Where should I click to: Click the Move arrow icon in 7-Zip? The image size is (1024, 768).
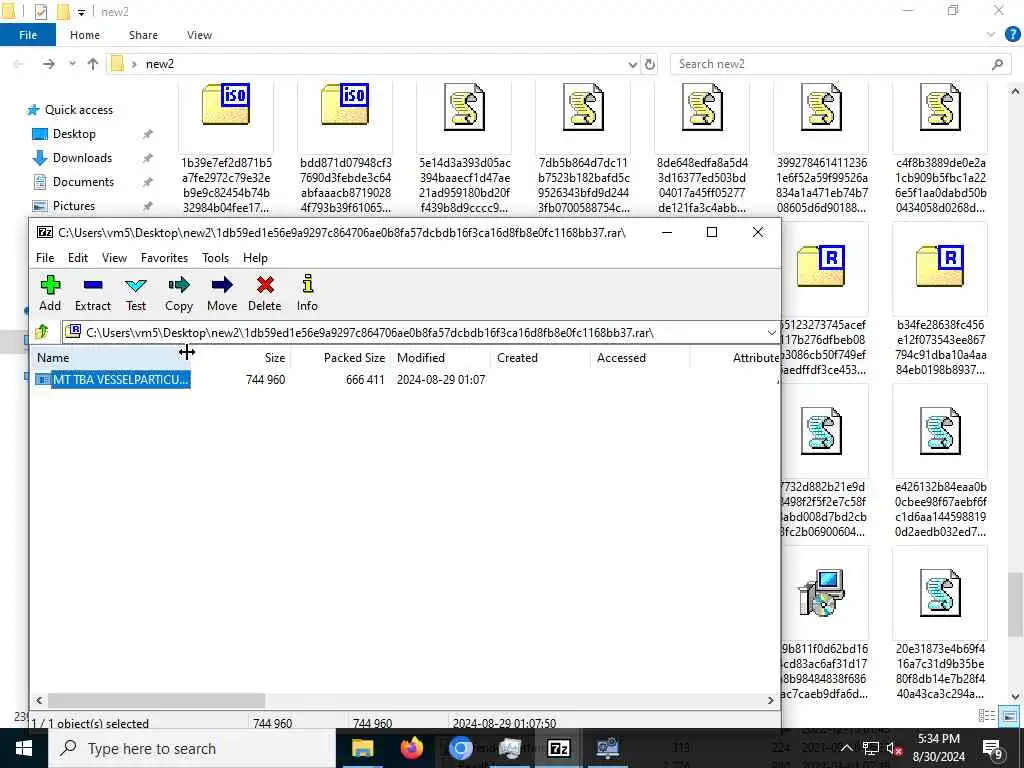(222, 293)
